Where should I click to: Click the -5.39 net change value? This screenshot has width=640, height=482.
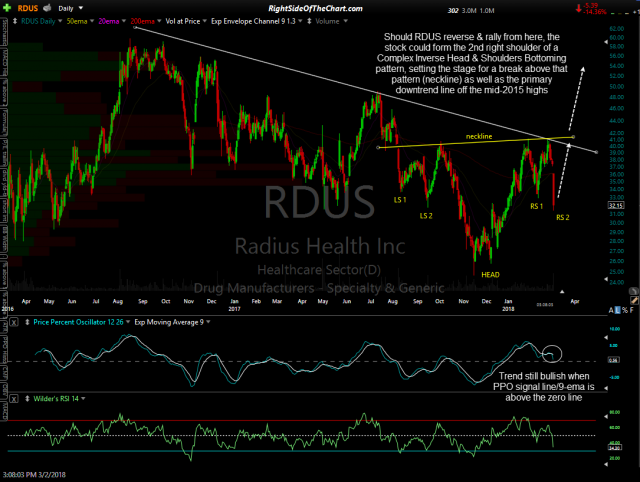point(591,5)
